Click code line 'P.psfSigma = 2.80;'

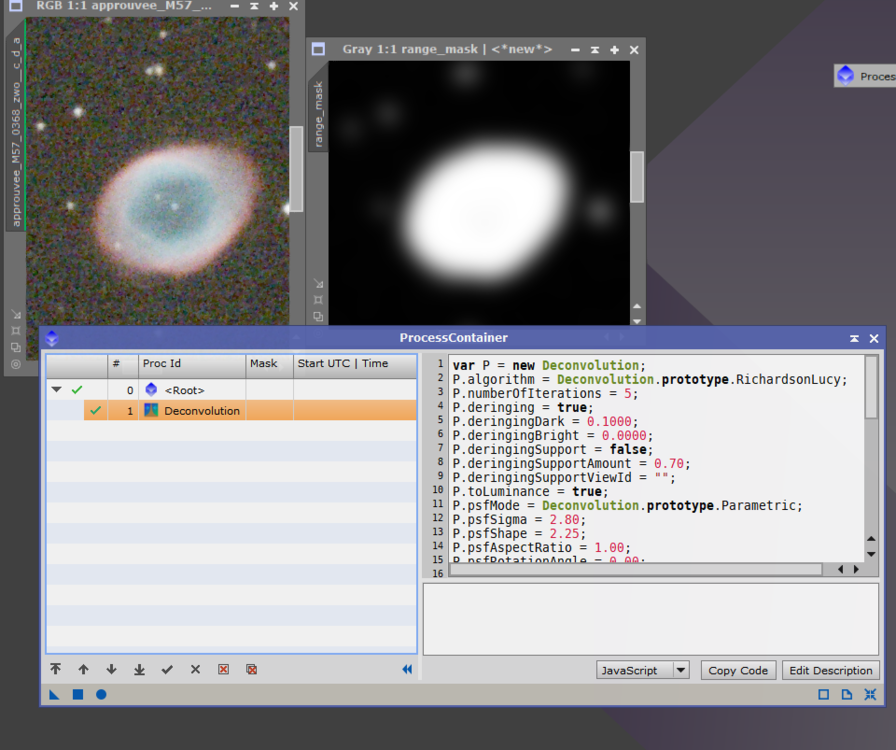point(519,520)
